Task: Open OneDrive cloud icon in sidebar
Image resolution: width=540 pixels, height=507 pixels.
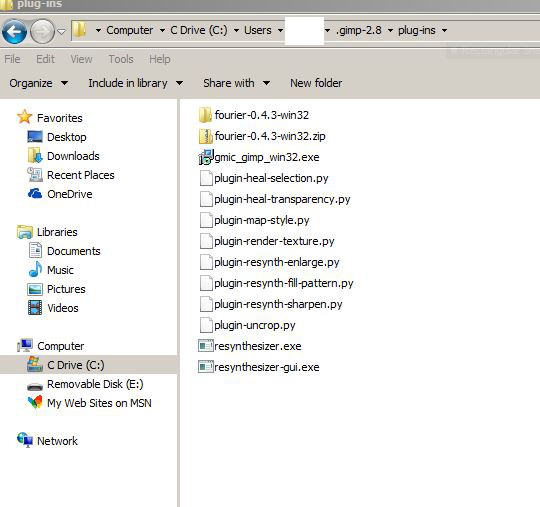Action: pyautogui.click(x=35, y=194)
